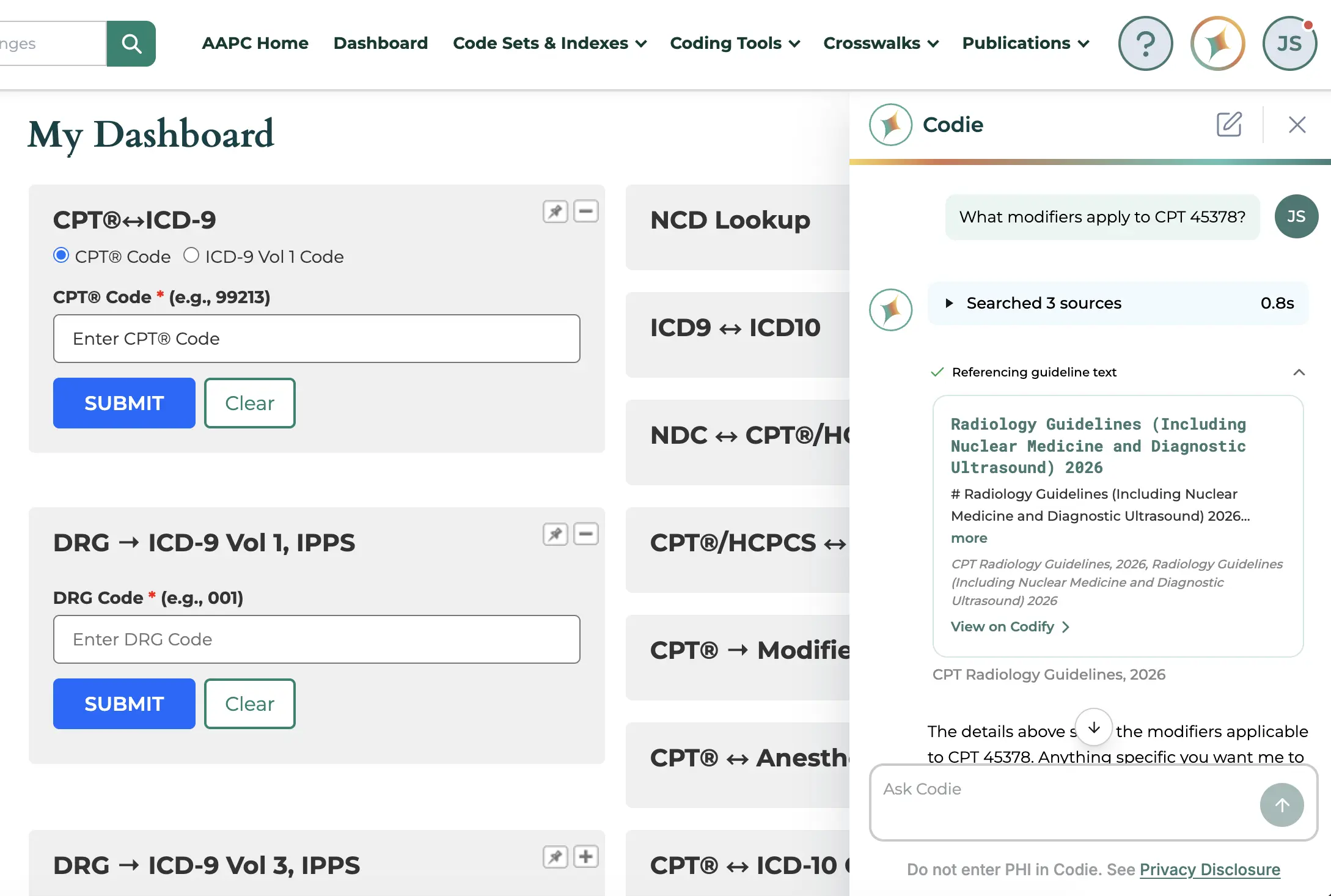Image resolution: width=1331 pixels, height=896 pixels.
Task: Submit the DRG Code lookup
Action: 124,704
